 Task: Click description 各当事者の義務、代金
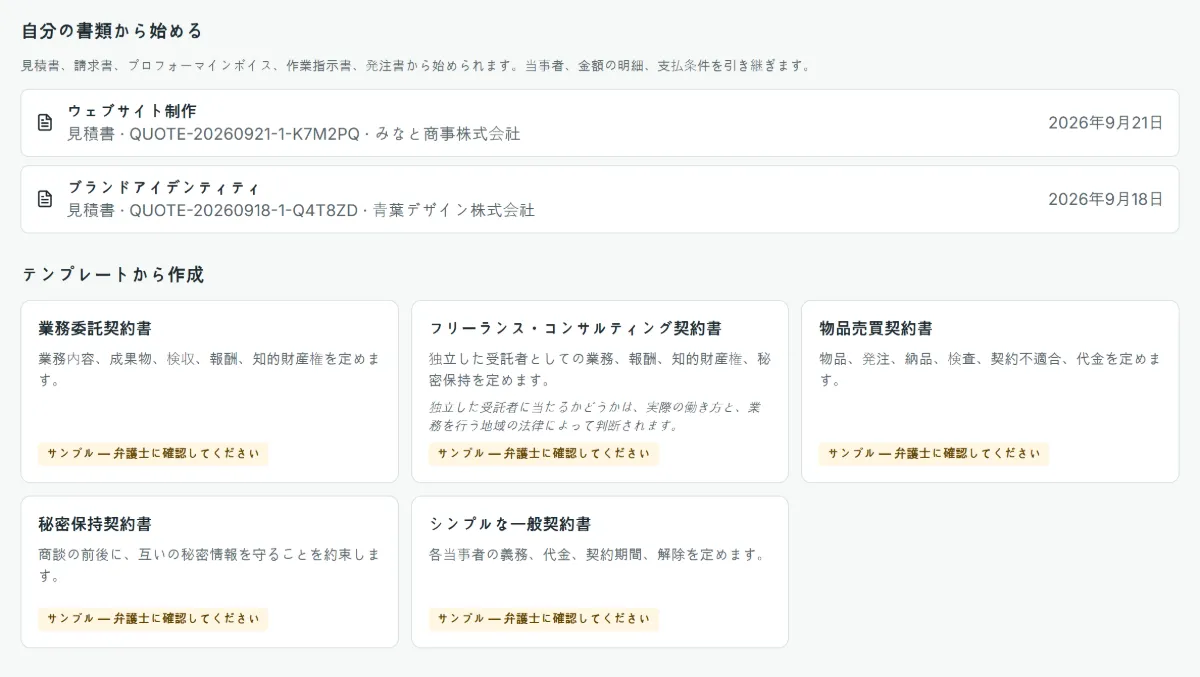click(x=597, y=554)
